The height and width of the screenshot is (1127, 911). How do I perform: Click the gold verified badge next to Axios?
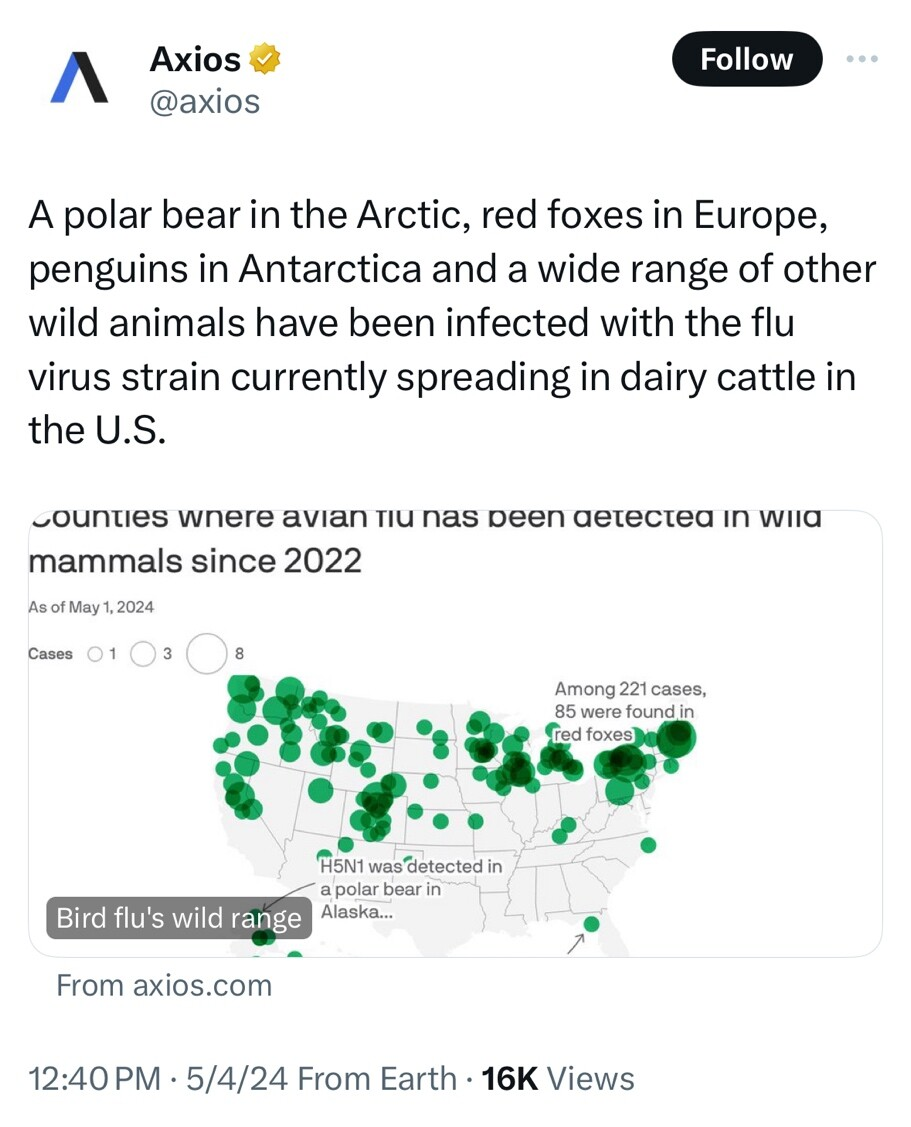click(x=265, y=59)
